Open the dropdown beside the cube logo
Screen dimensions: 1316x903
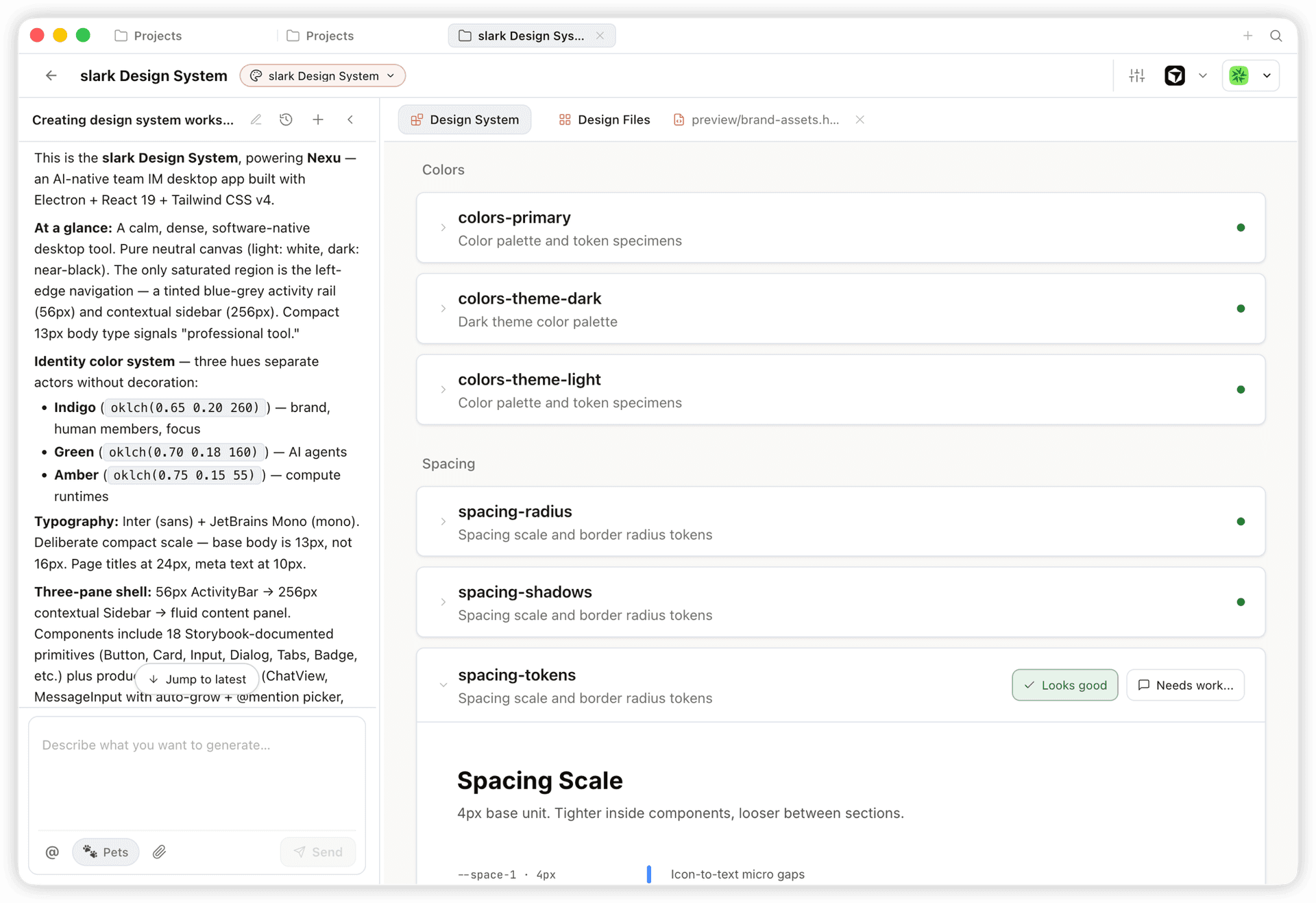click(x=1203, y=75)
